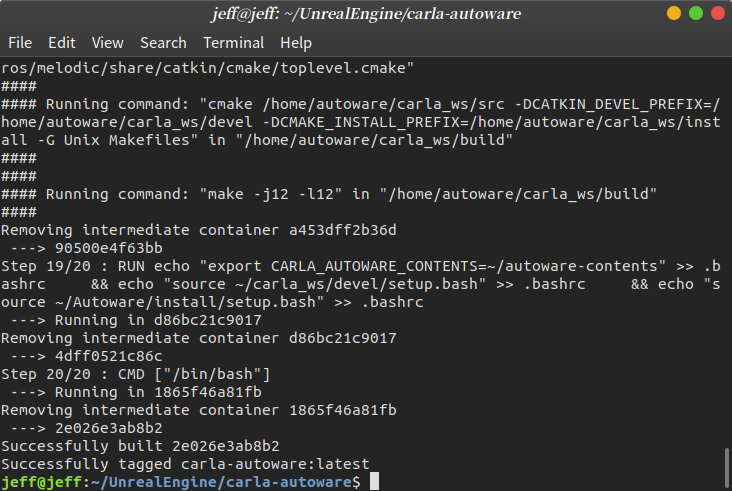
Task: Open the Search menu
Action: [x=163, y=43]
